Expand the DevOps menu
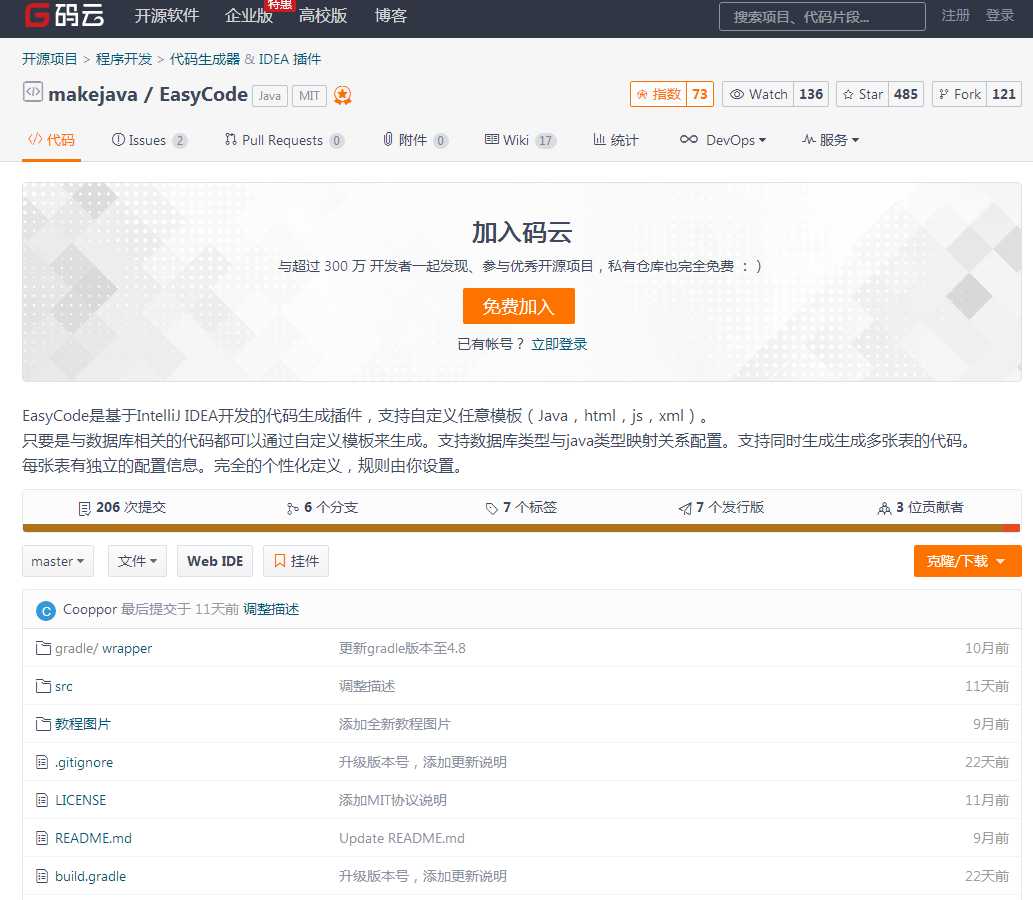The image size is (1033, 900). click(x=723, y=140)
